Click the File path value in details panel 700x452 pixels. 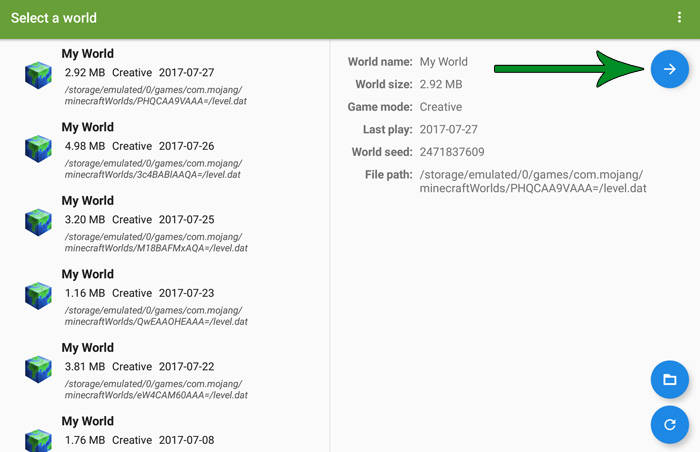point(533,181)
